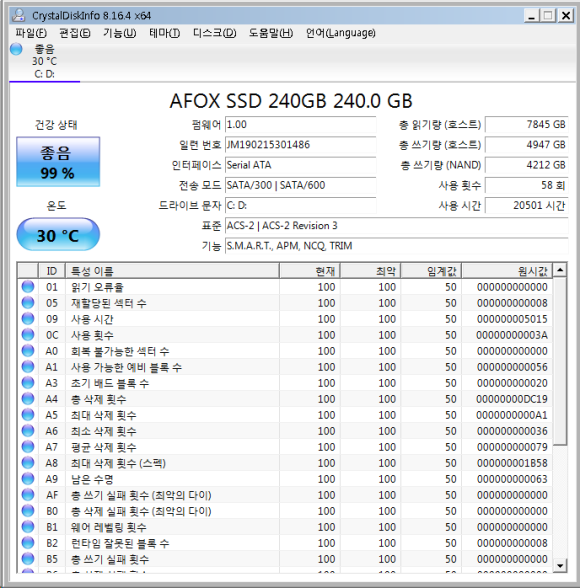Click the total host writes value 4947 GB

[x=526, y=145]
